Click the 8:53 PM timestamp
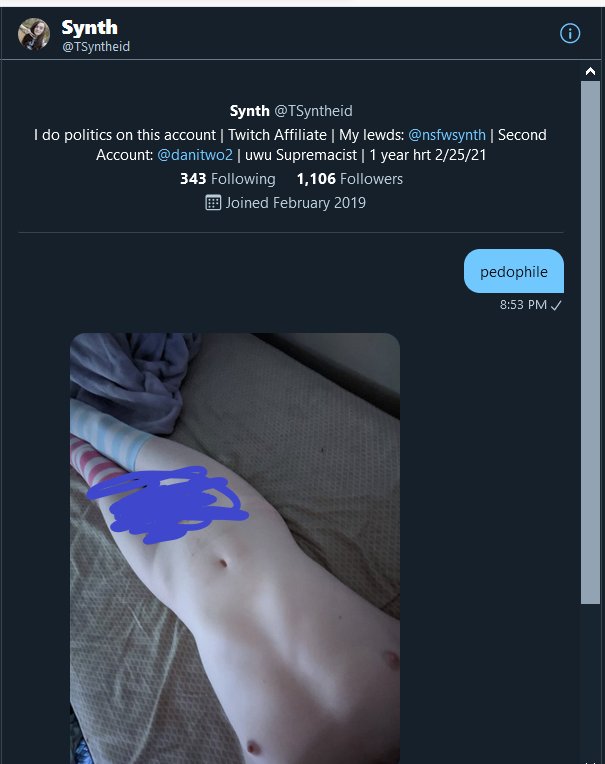 pos(523,305)
